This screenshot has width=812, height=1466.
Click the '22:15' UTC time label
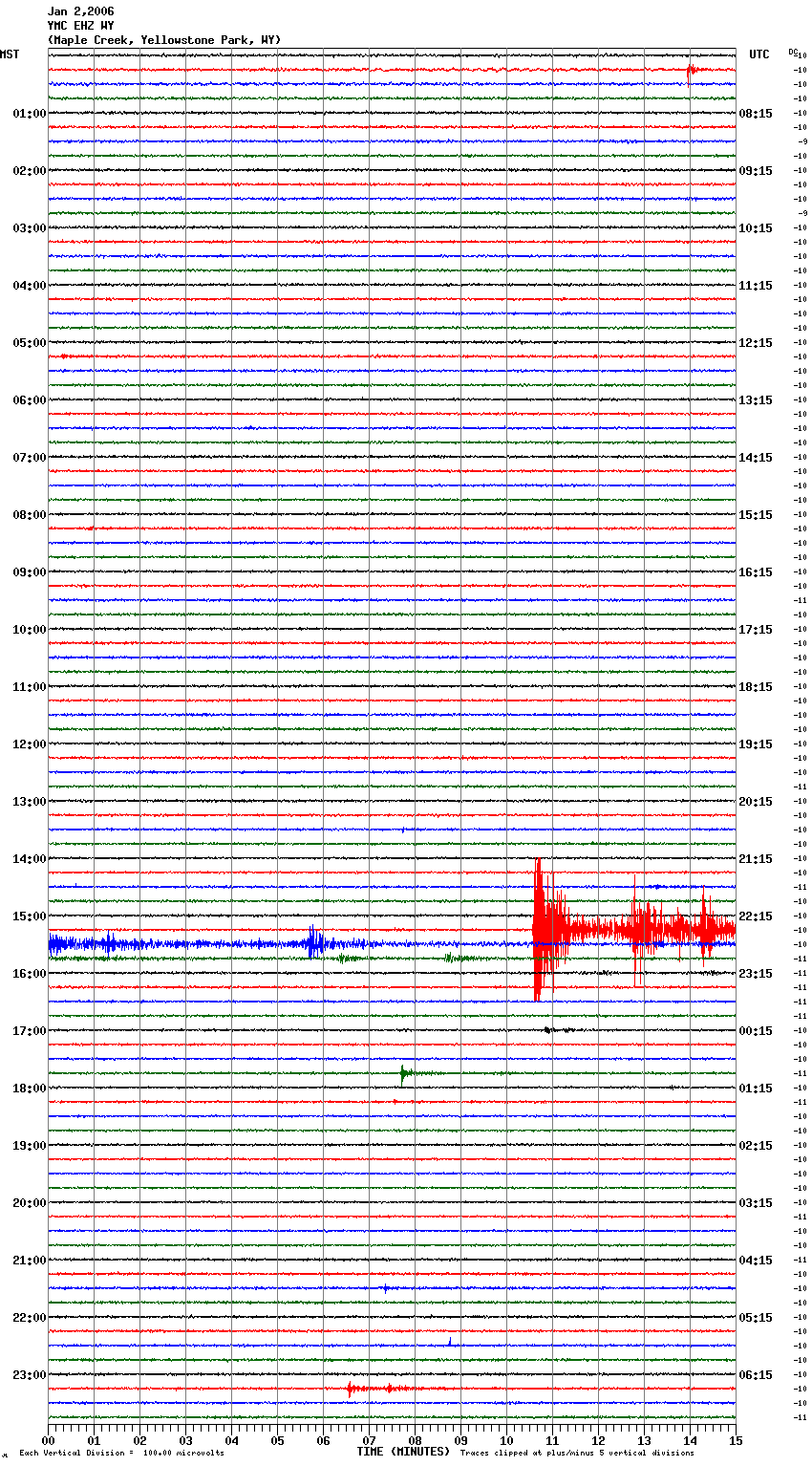pos(756,916)
